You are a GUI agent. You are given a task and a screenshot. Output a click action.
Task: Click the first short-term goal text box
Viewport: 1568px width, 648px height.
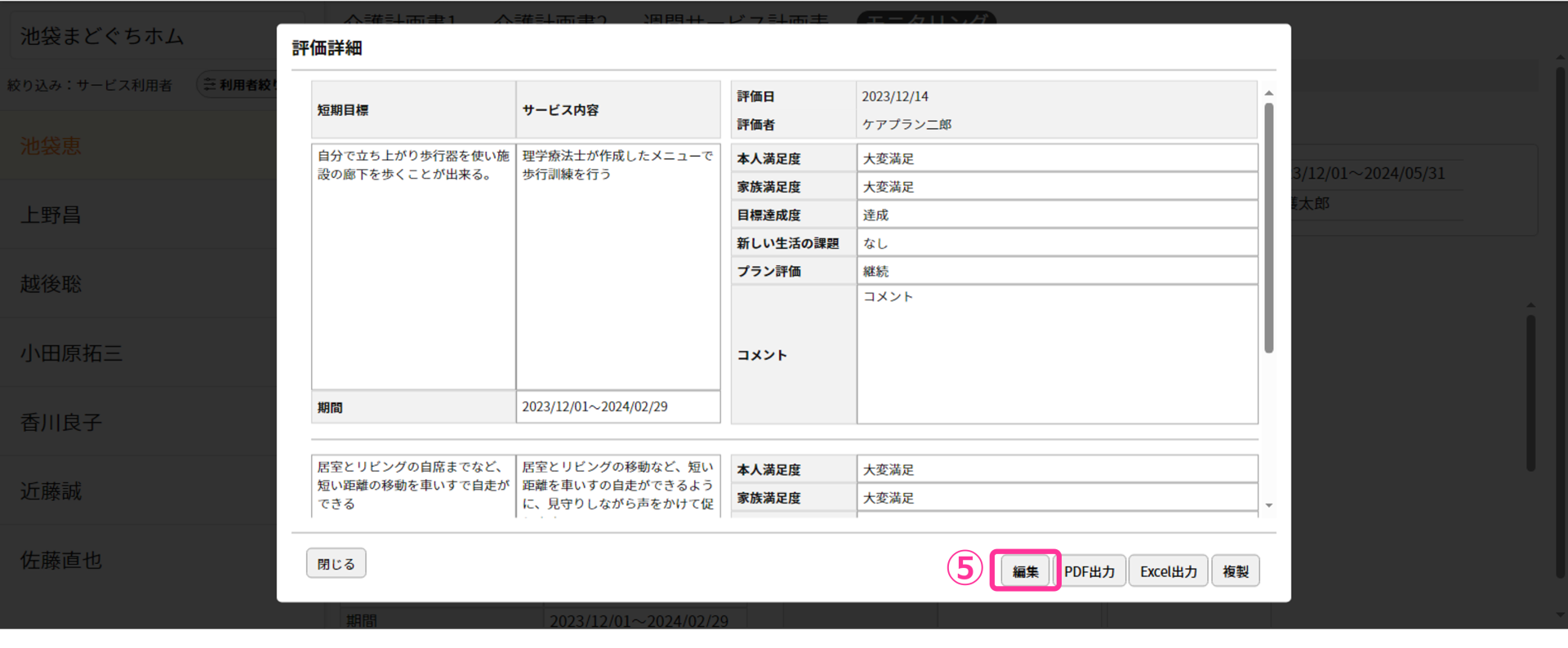click(413, 267)
